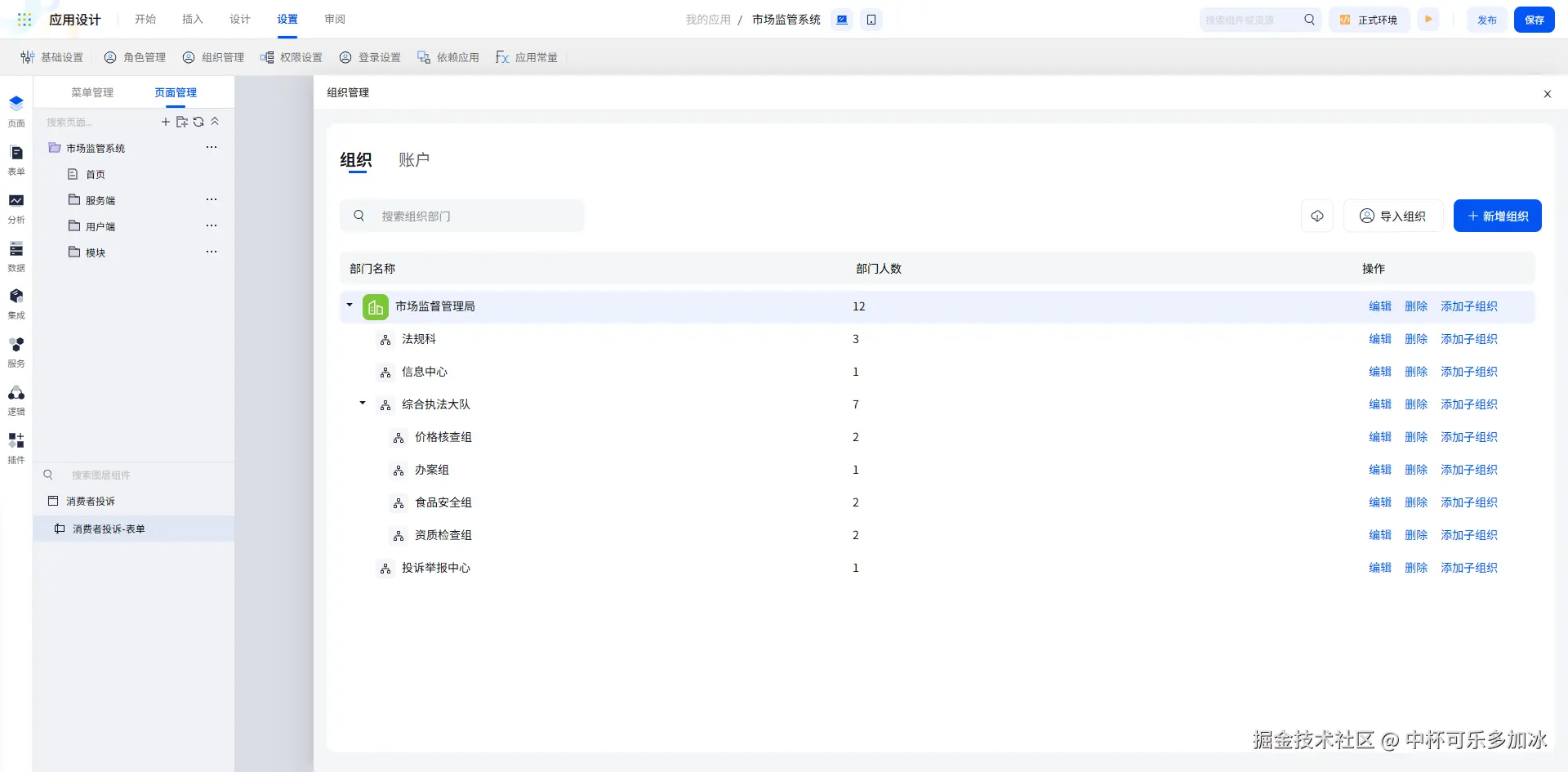Open the 插件 sidebar icon
Viewport: 1568px width, 772px height.
pyautogui.click(x=16, y=448)
